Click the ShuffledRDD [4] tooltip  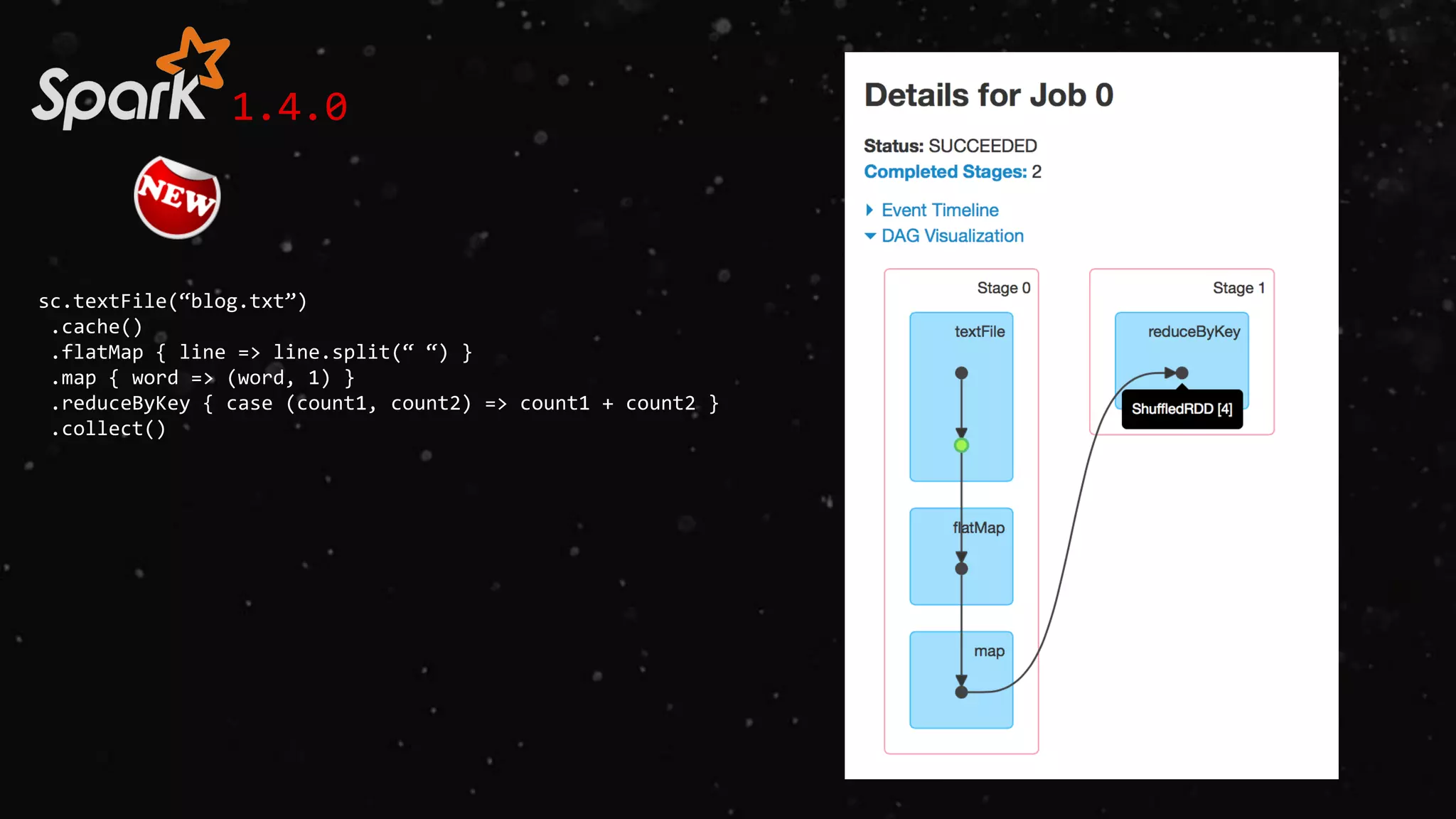tap(1182, 409)
